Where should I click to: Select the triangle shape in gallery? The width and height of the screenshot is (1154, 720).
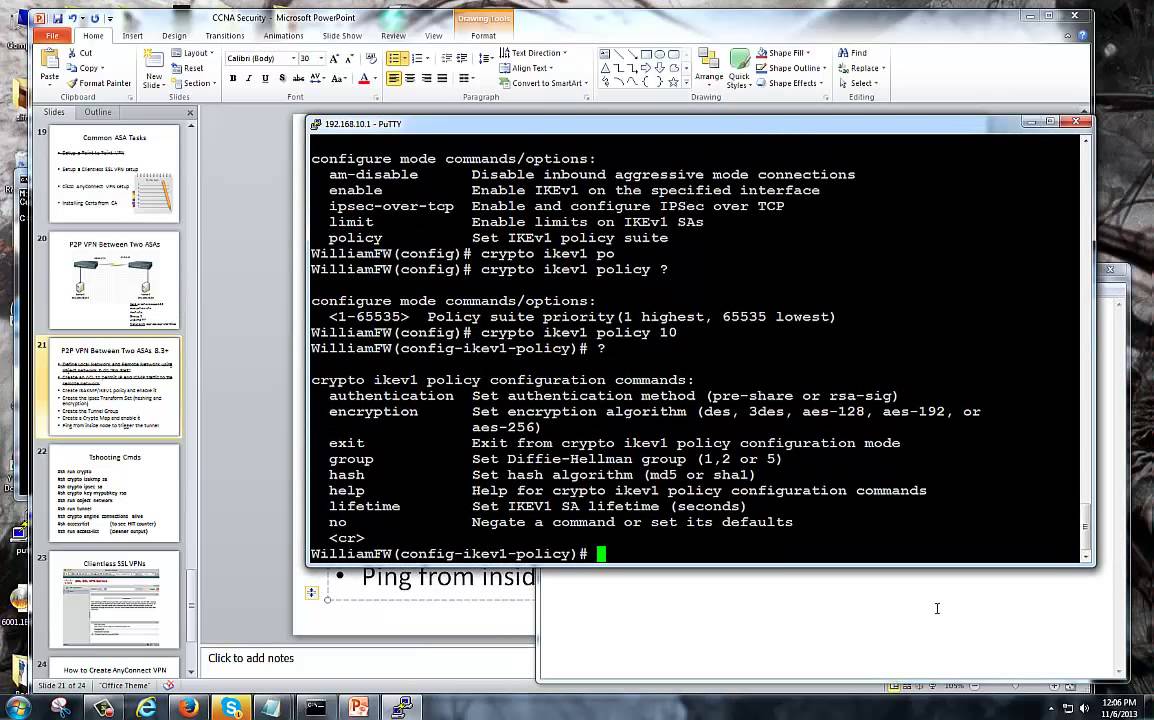[605, 68]
